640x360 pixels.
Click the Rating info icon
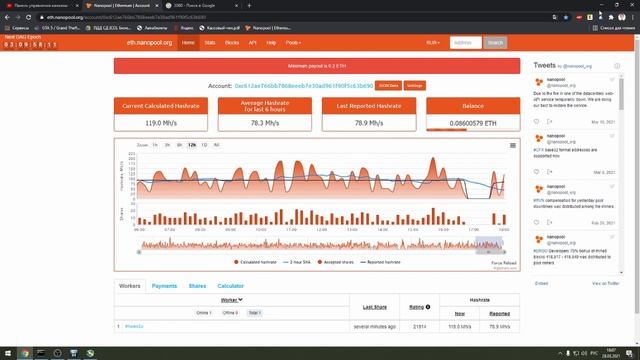[x=428, y=307]
